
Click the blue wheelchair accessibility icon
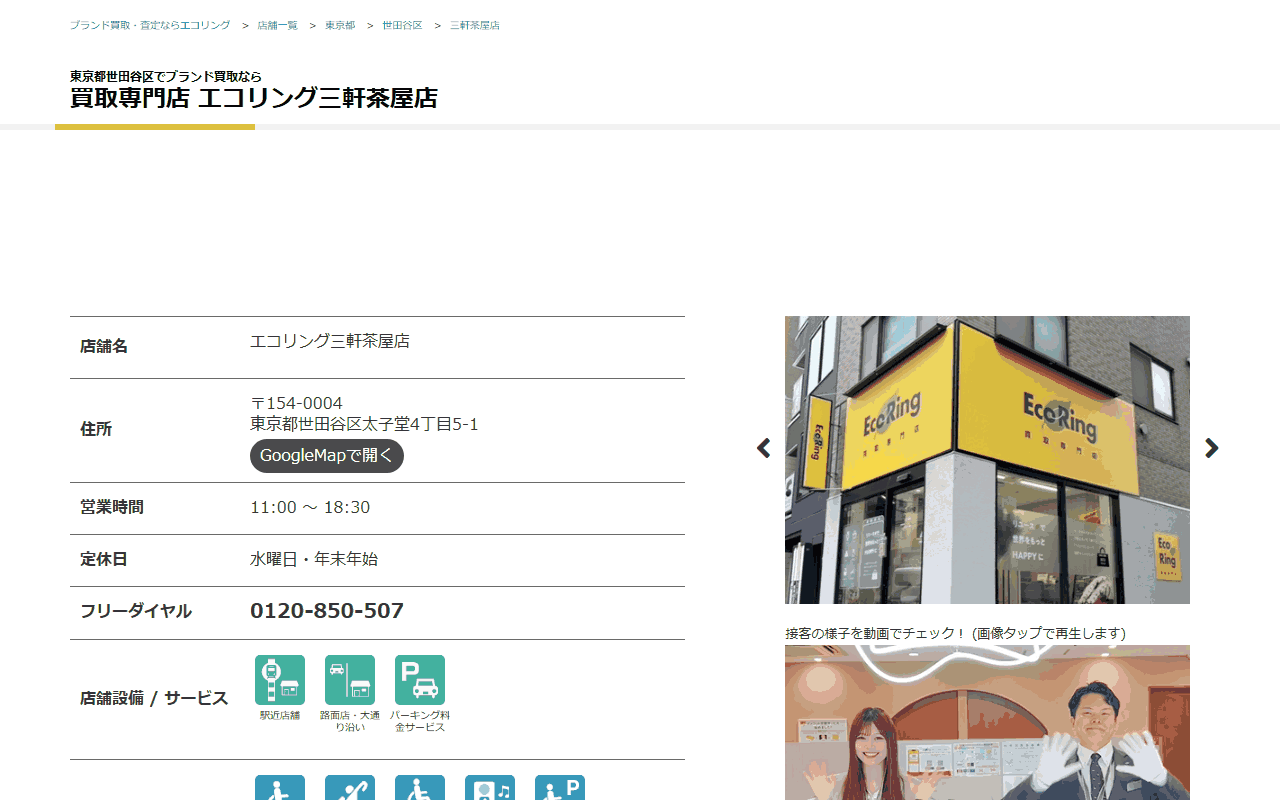click(420, 788)
